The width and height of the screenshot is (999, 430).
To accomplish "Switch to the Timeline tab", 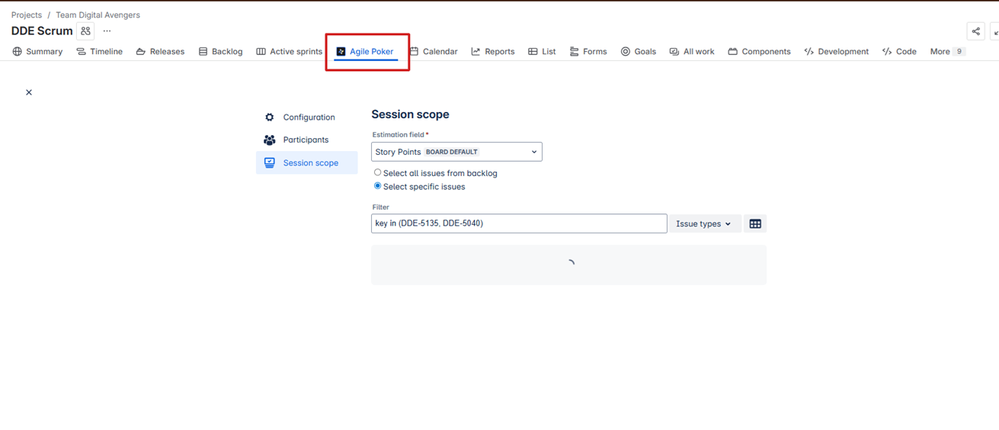I will pyautogui.click(x=99, y=52).
